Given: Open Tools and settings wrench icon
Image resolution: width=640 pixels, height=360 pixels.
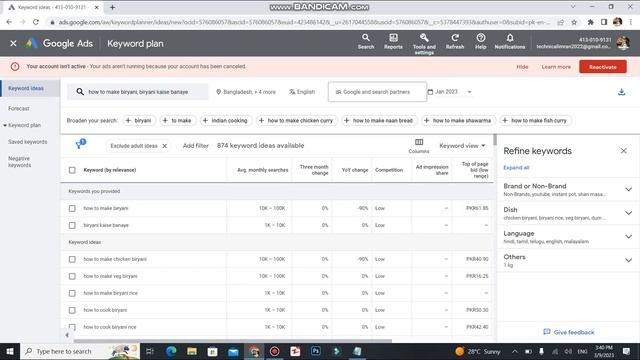Looking at the screenshot, I should coord(424,38).
